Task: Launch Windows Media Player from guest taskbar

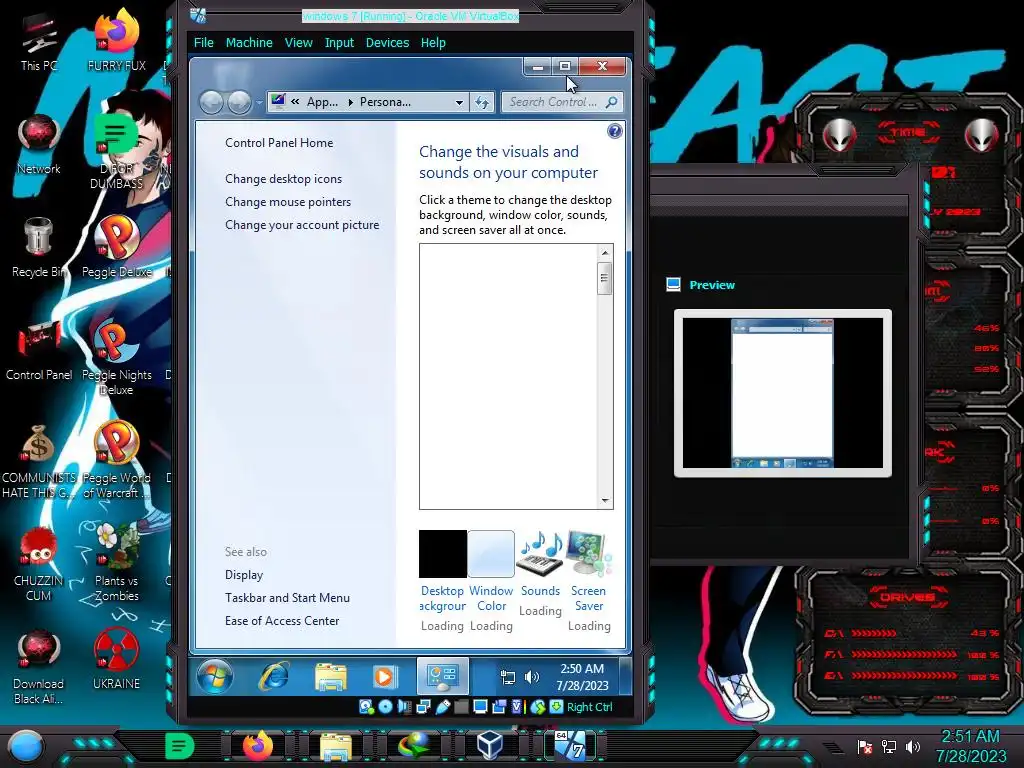Action: (x=385, y=677)
